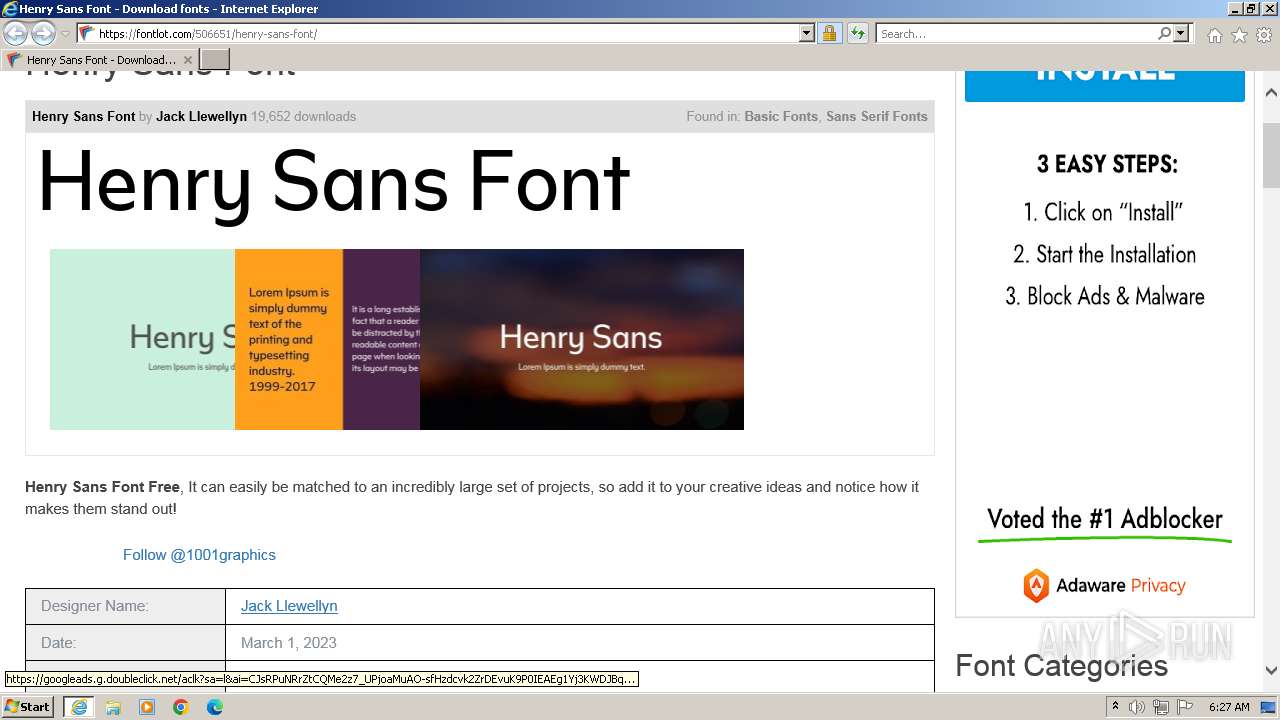
Task: Click the Search box in toolbar
Action: [1015, 34]
